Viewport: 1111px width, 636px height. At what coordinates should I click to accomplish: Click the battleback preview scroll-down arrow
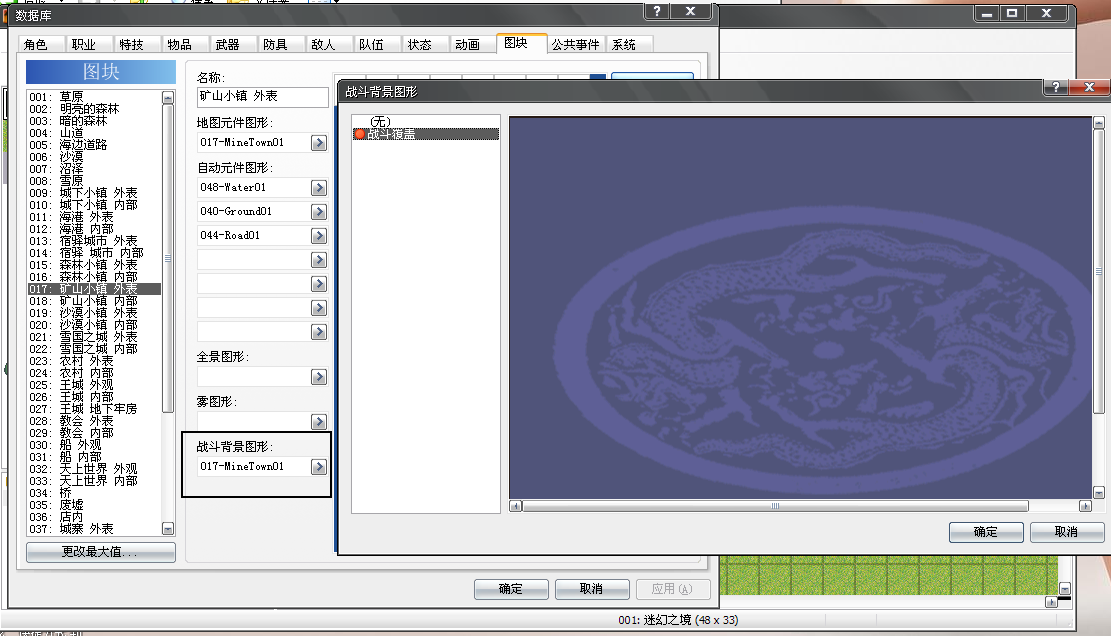pos(1099,493)
